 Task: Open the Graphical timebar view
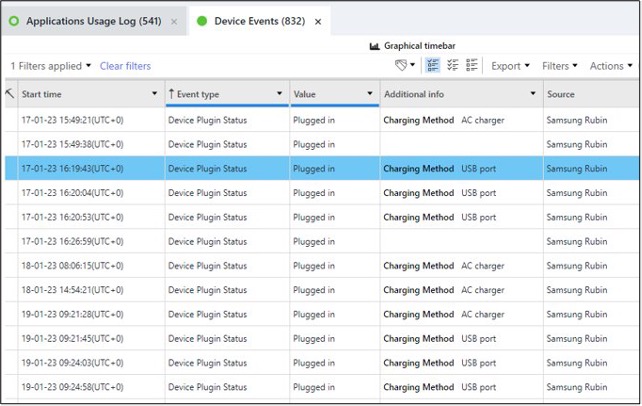412,46
